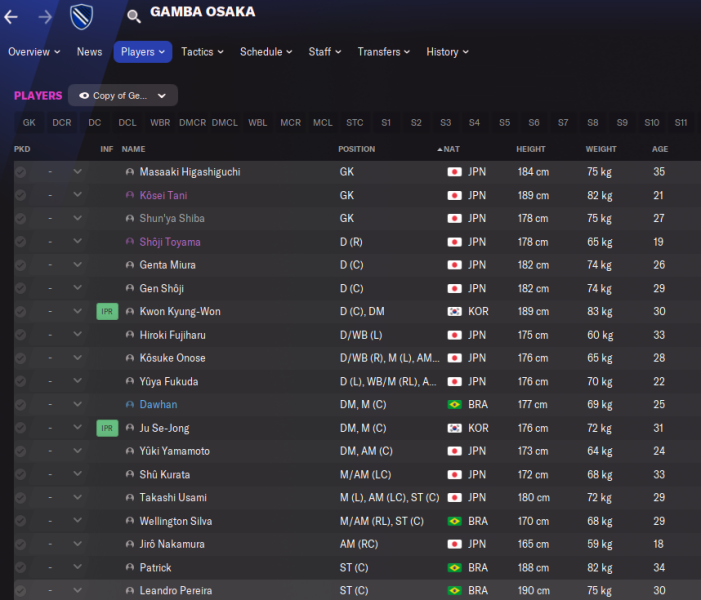Click Ju Se-Jong's JPR info badge

pos(107,428)
